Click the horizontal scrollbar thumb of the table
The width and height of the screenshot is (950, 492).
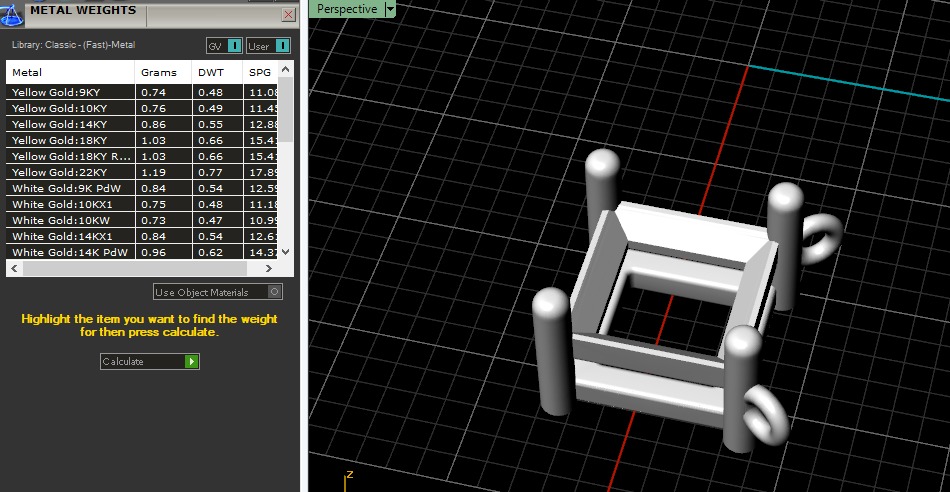point(135,268)
